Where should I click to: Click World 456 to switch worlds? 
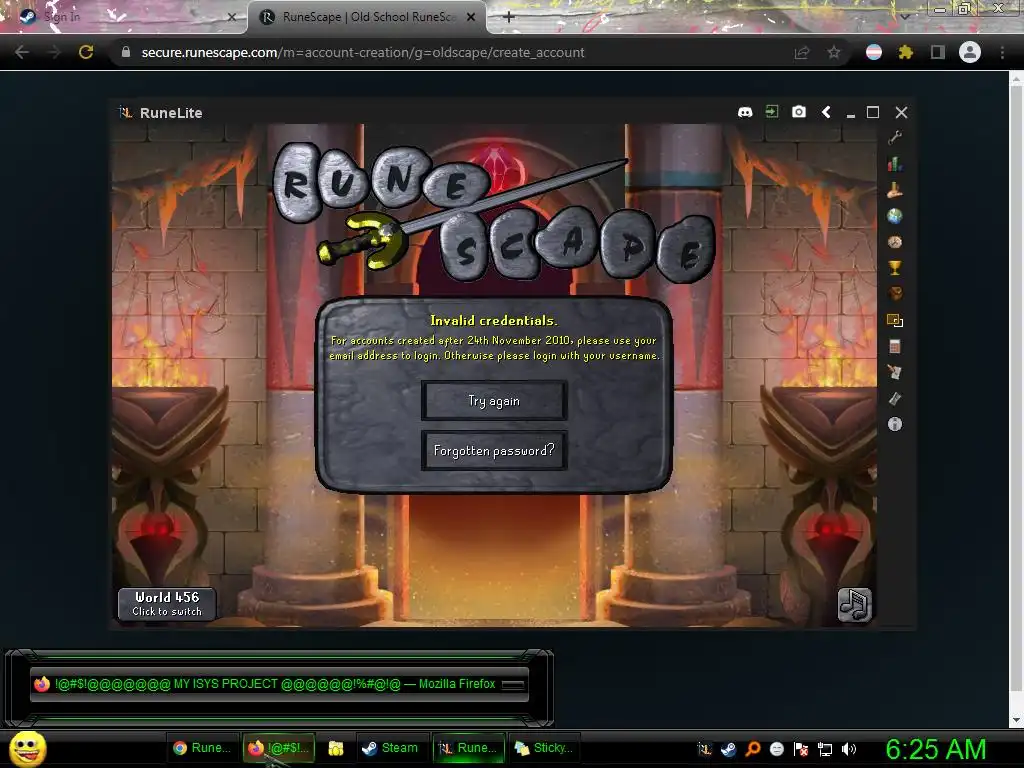(167, 604)
